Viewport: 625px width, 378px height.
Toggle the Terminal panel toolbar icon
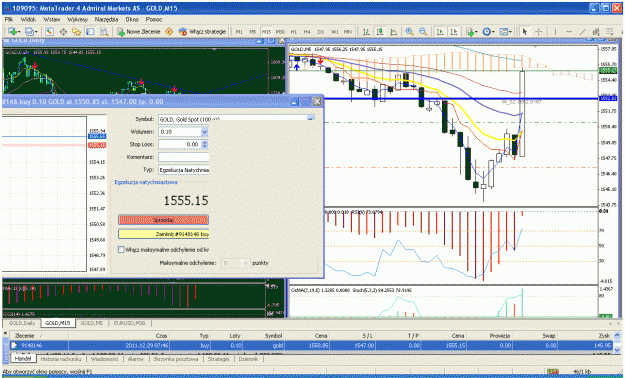[x=90, y=32]
